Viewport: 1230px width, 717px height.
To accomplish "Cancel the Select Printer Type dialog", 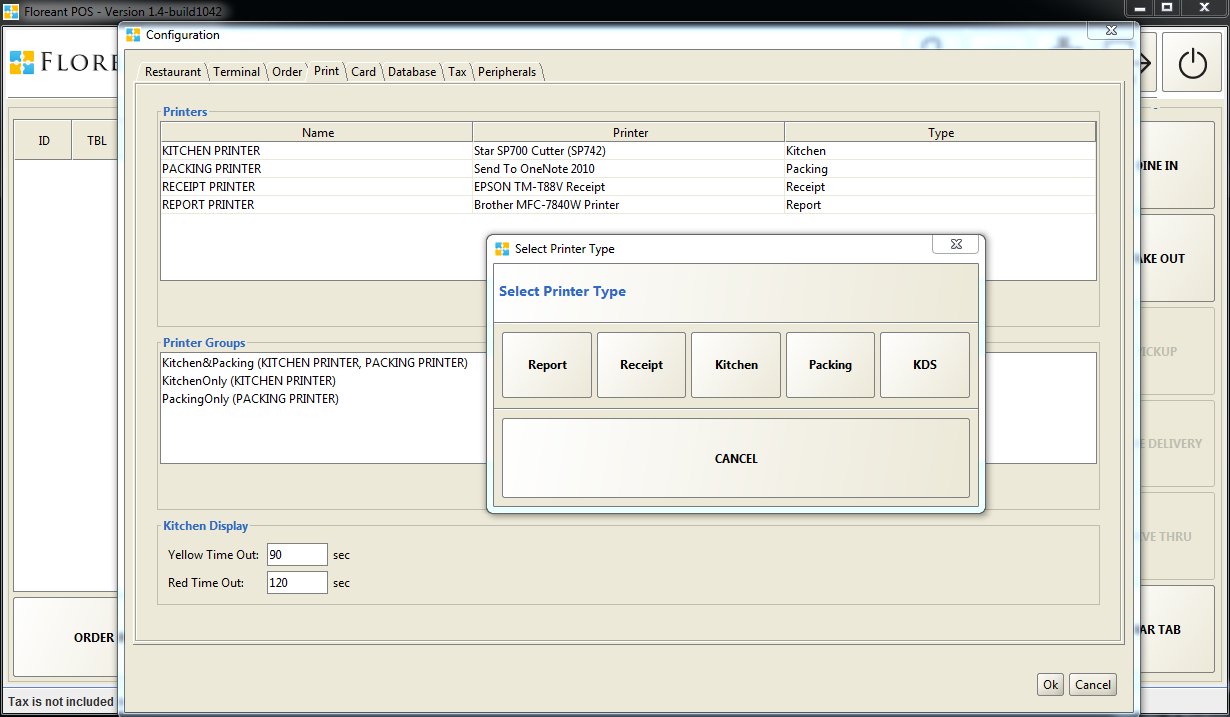I will (x=736, y=457).
